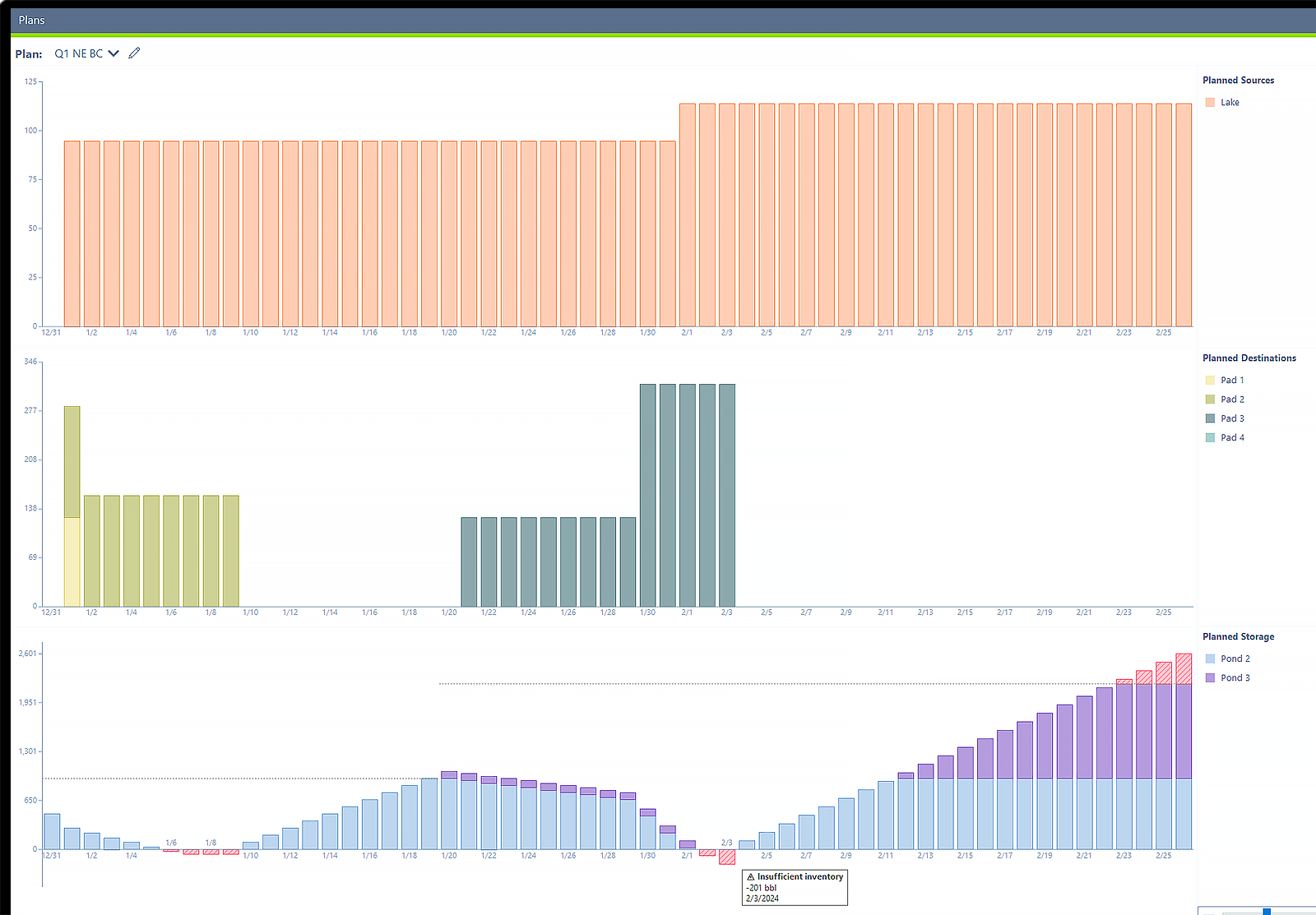Click the pencil icon to edit plan
1316x915 pixels.
coord(134,53)
